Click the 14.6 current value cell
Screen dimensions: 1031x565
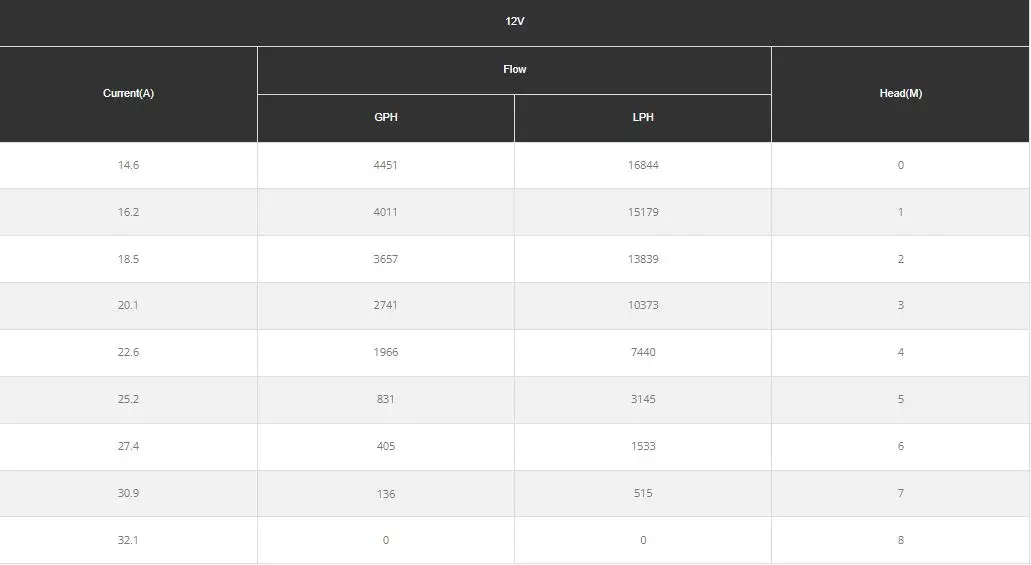point(128,165)
